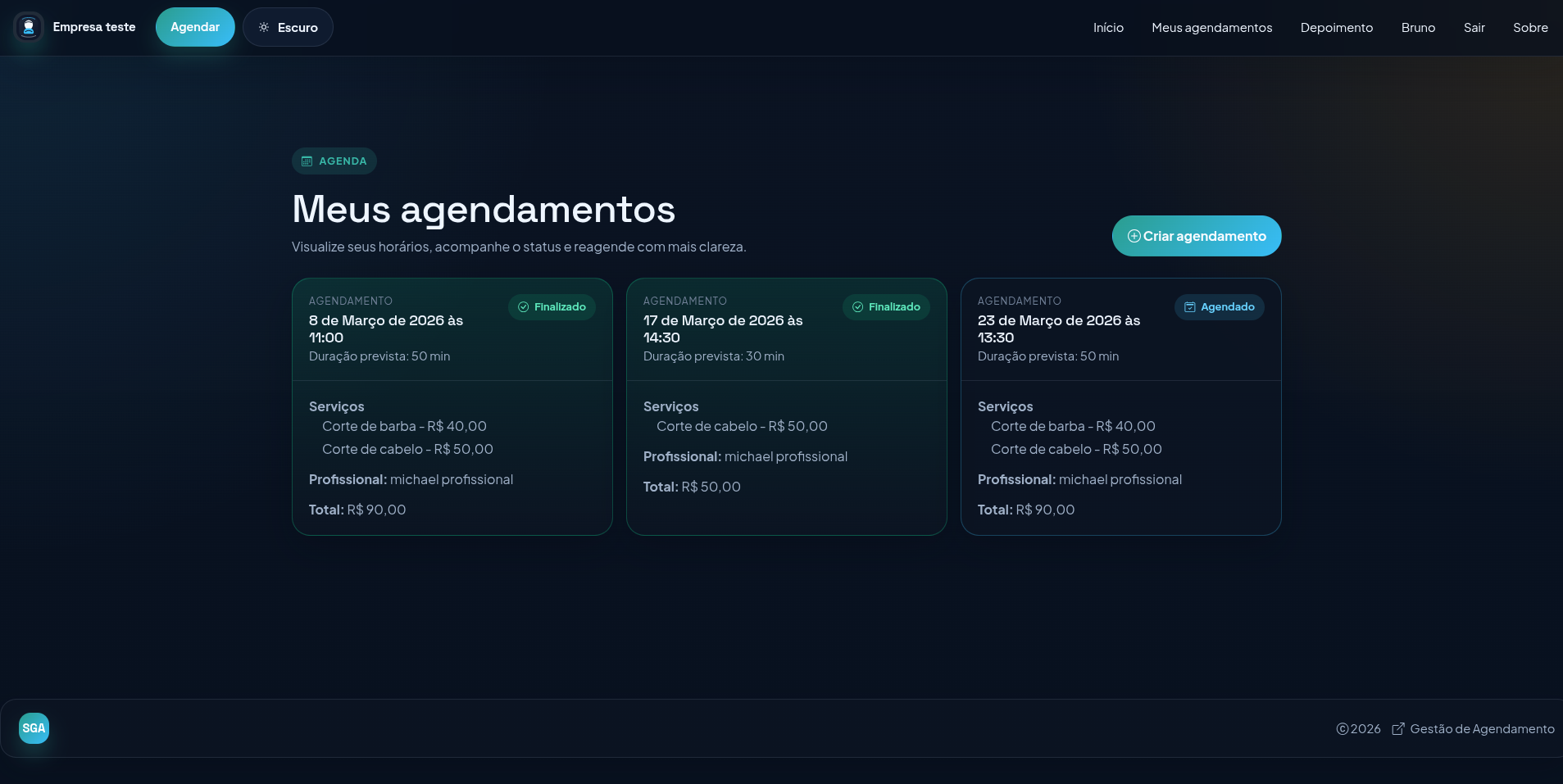Click the user avatar icon beside Empresa teste

[x=28, y=27]
